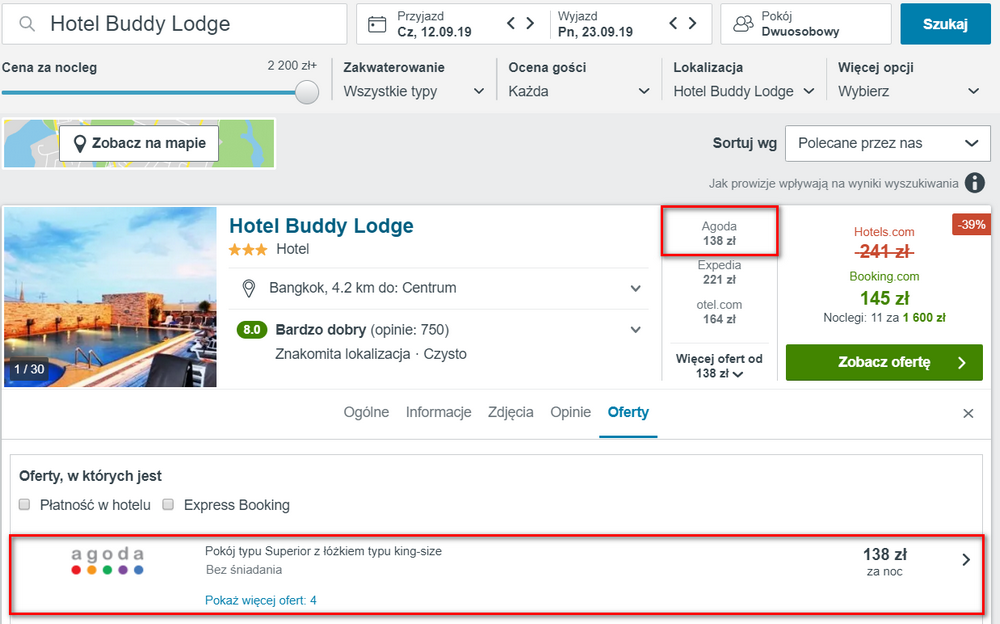Click map pin icon on Zobacz na mapie
Image resolution: width=1000 pixels, height=624 pixels.
80,144
